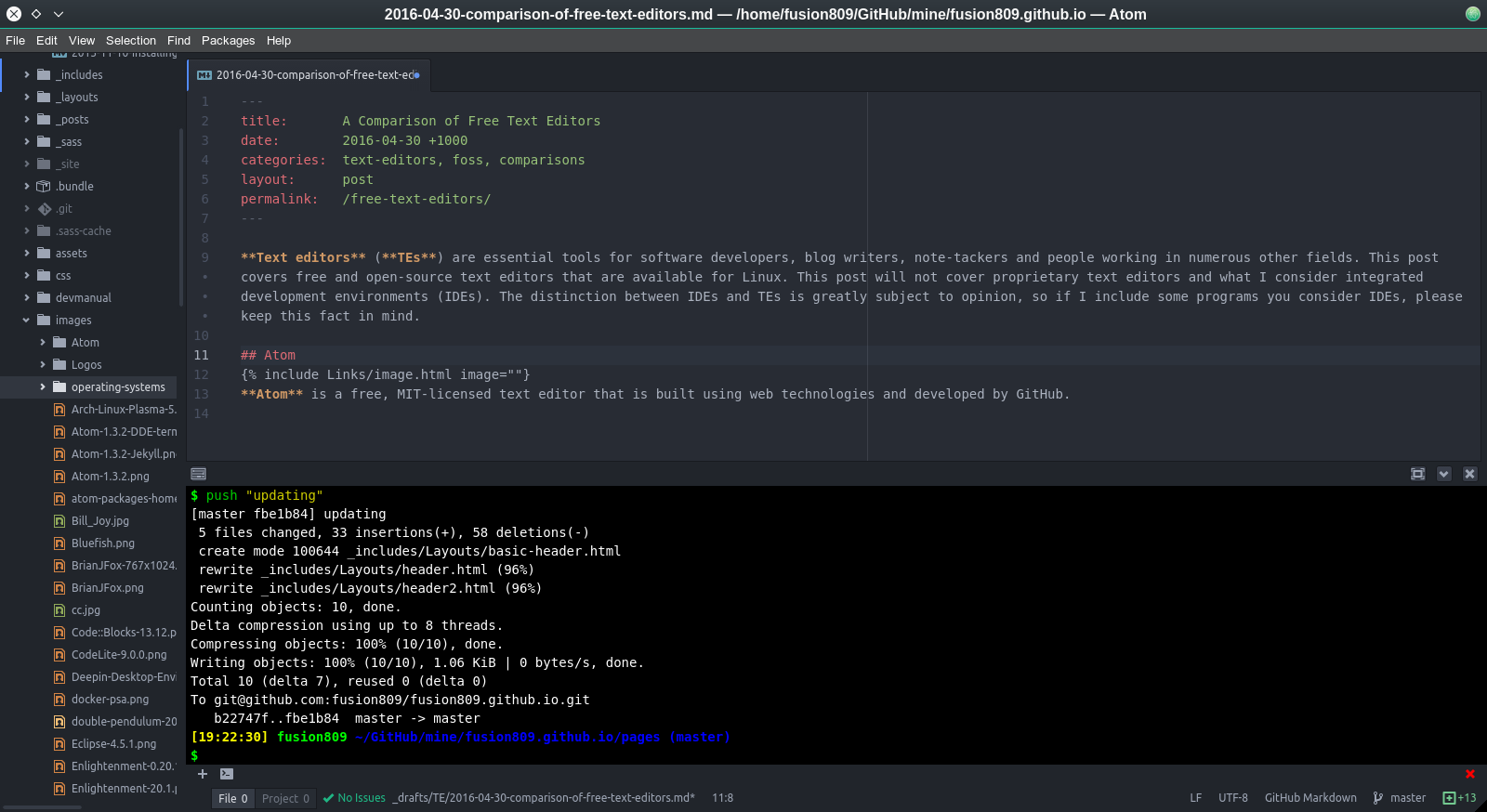Close the terminal panel with X icon
1487x812 pixels.
[x=1469, y=474]
